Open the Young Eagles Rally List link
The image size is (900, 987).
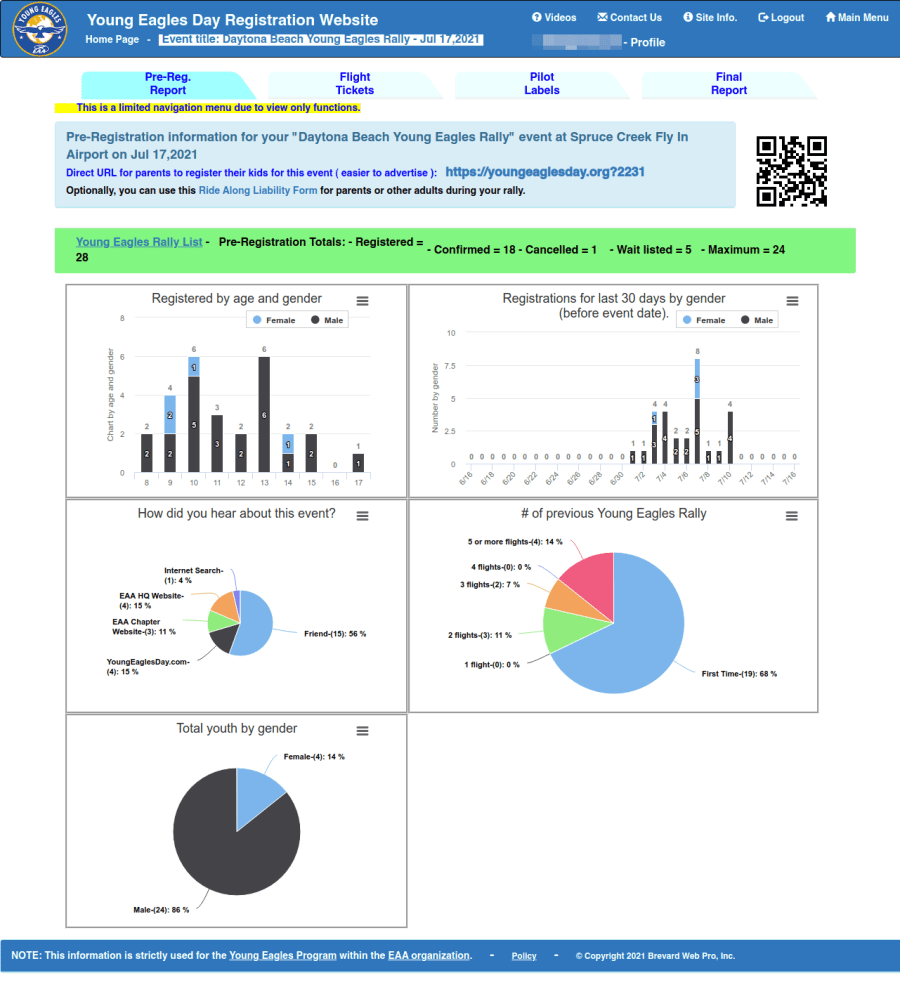click(x=139, y=242)
